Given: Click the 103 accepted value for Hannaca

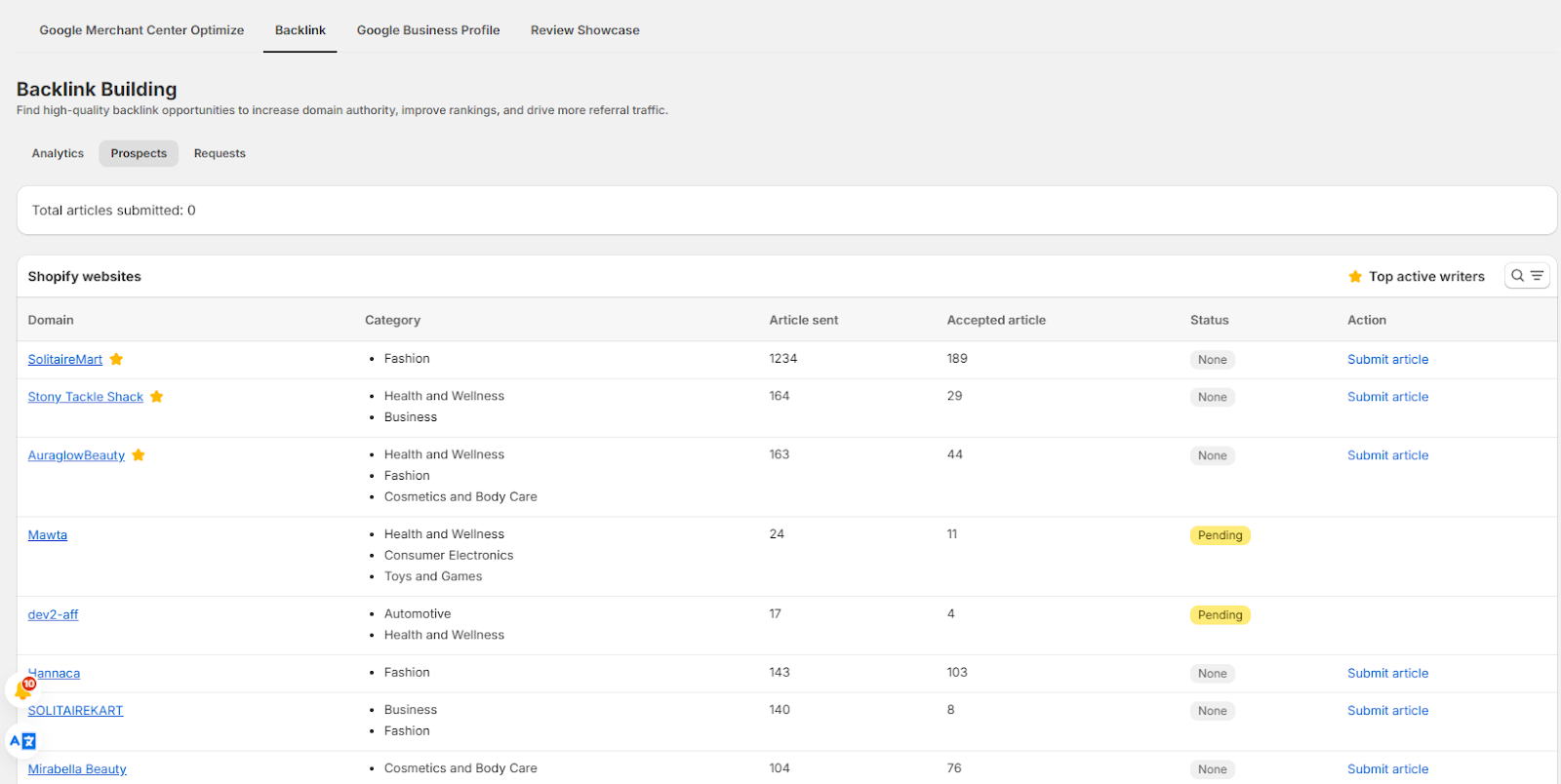Looking at the screenshot, I should [x=957, y=673].
